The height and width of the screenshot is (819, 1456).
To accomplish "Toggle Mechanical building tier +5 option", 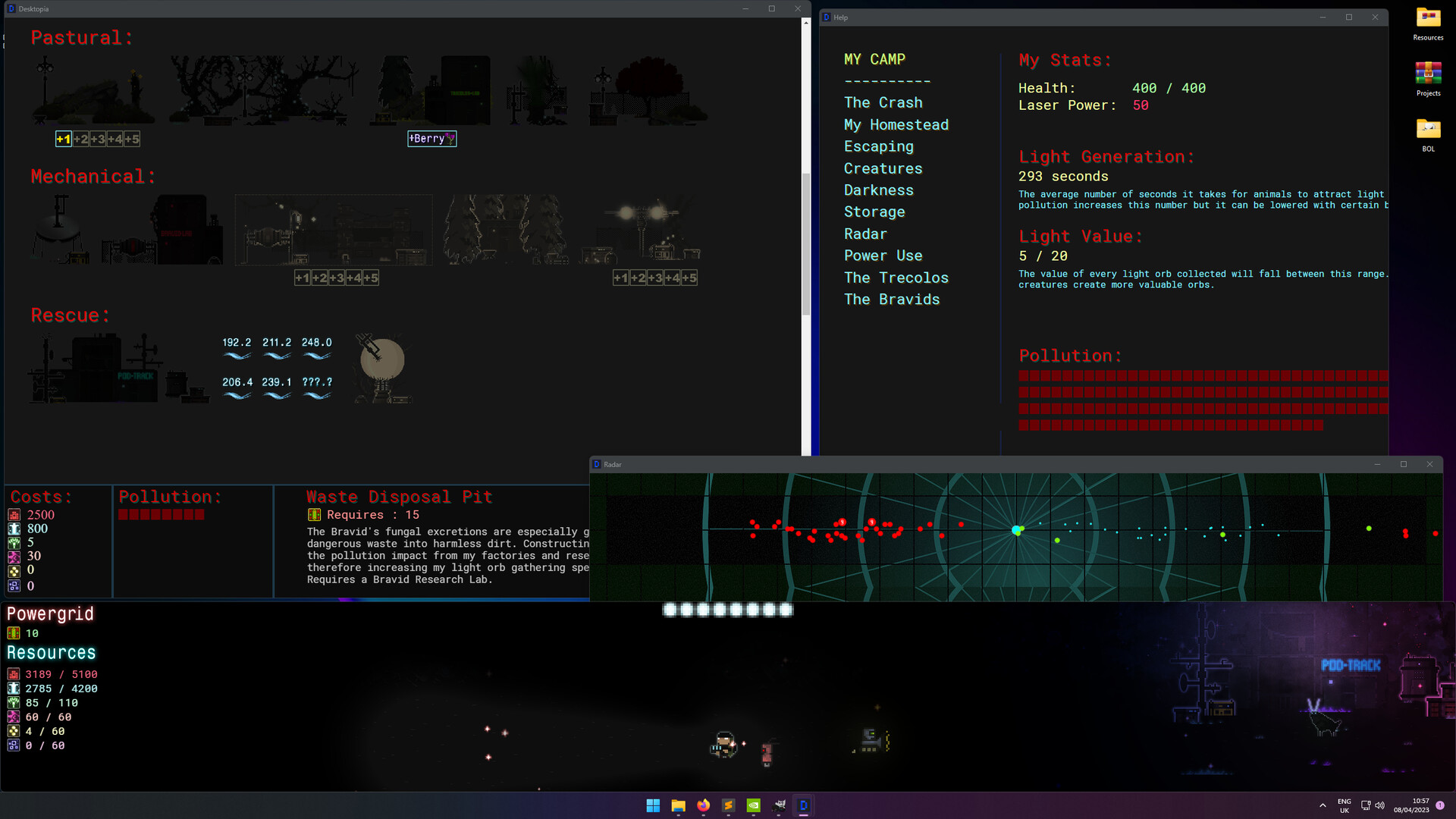I will tap(371, 277).
